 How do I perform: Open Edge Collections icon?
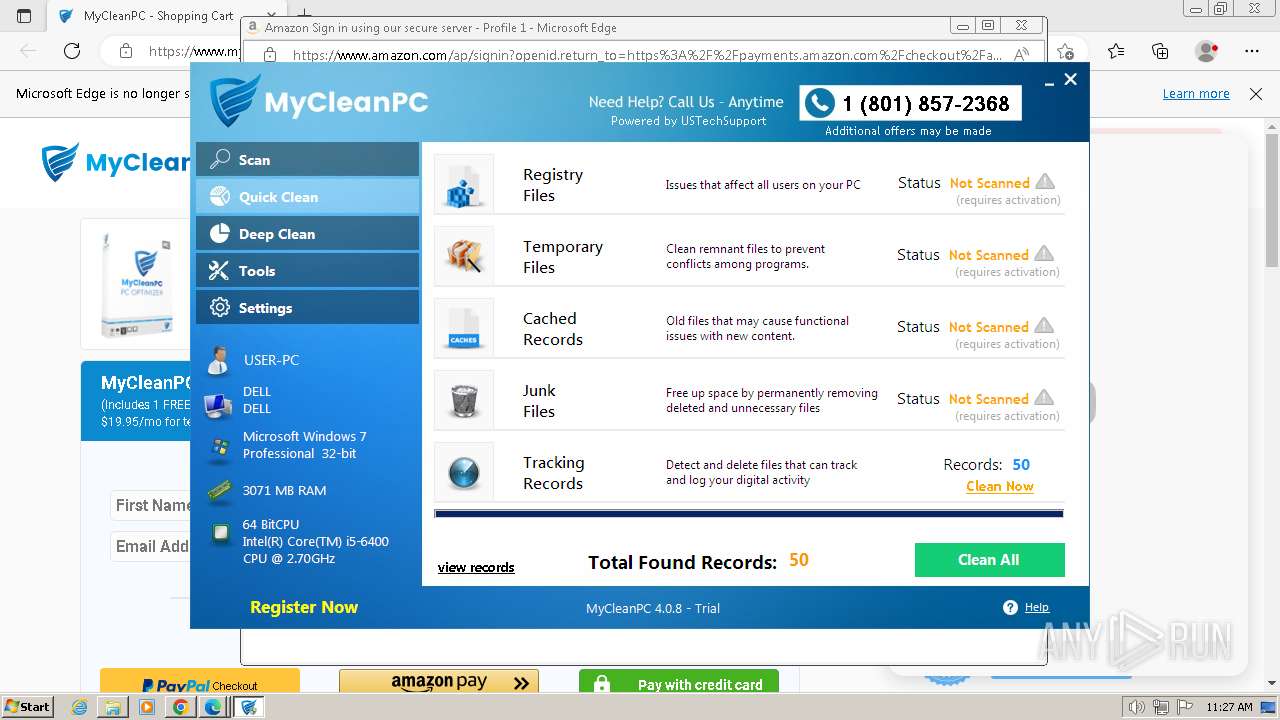[1160, 51]
